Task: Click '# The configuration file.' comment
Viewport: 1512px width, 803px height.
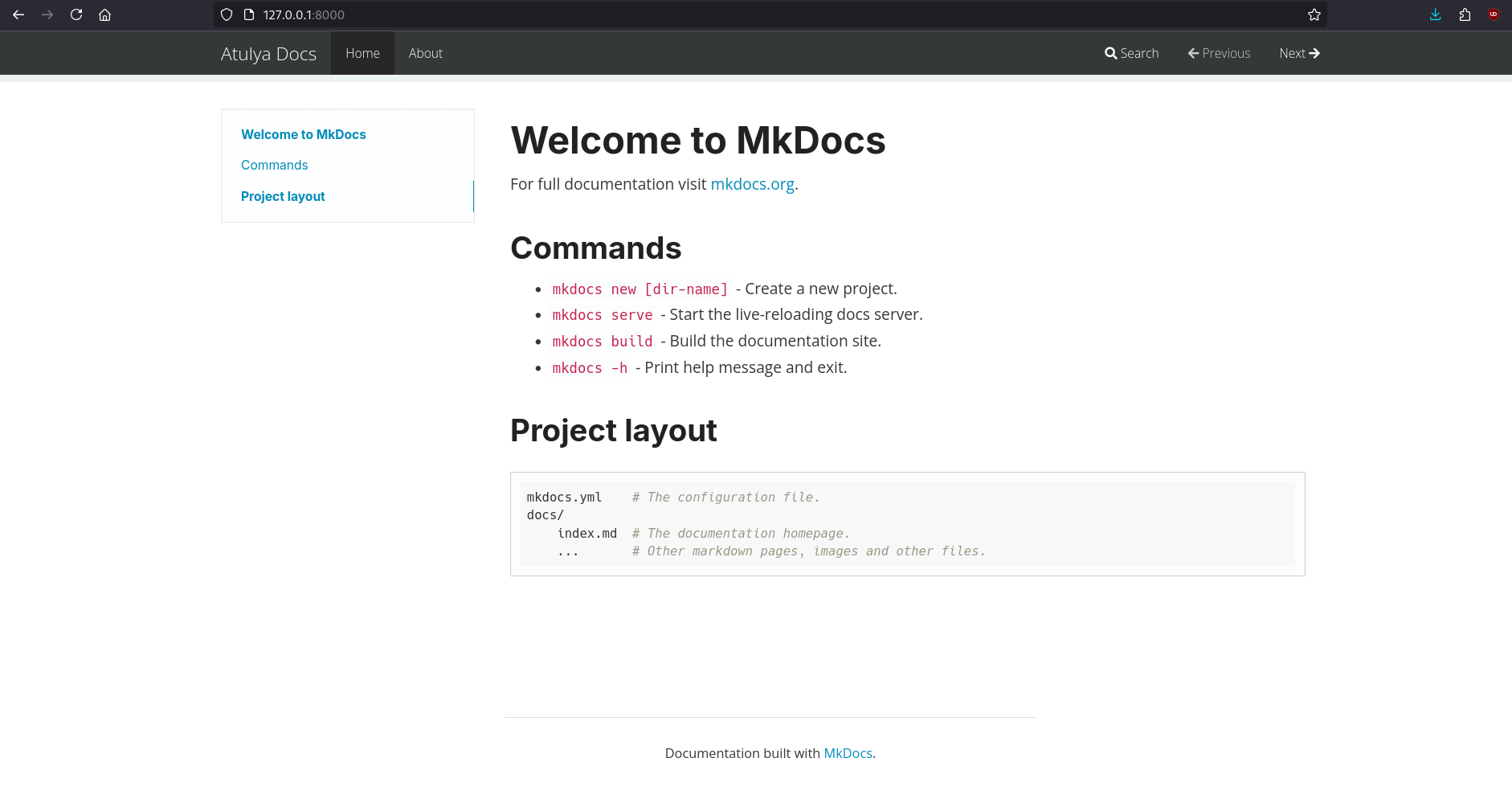Action: [726, 498]
